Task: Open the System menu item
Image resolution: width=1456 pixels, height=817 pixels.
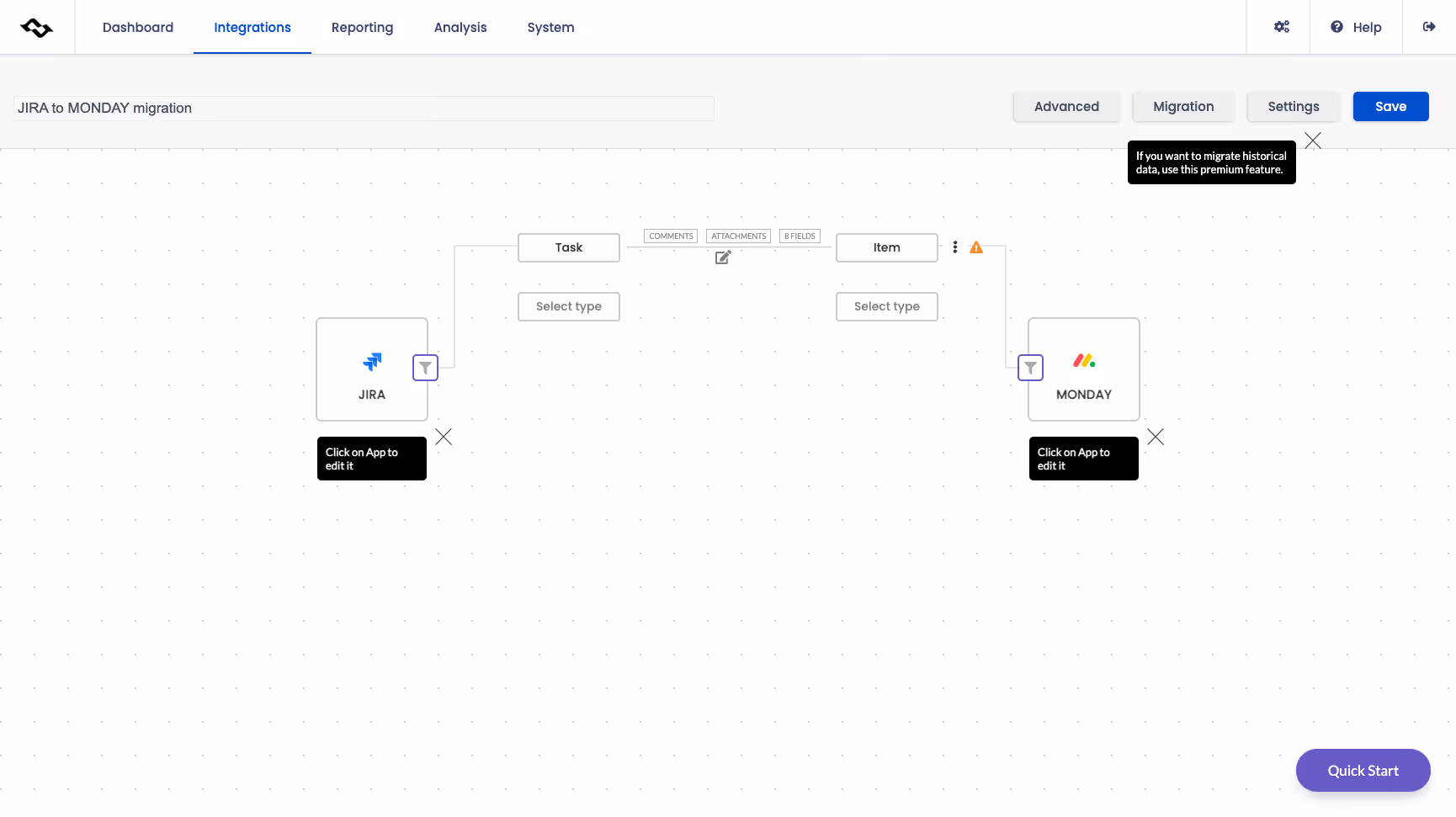Action: tap(550, 27)
